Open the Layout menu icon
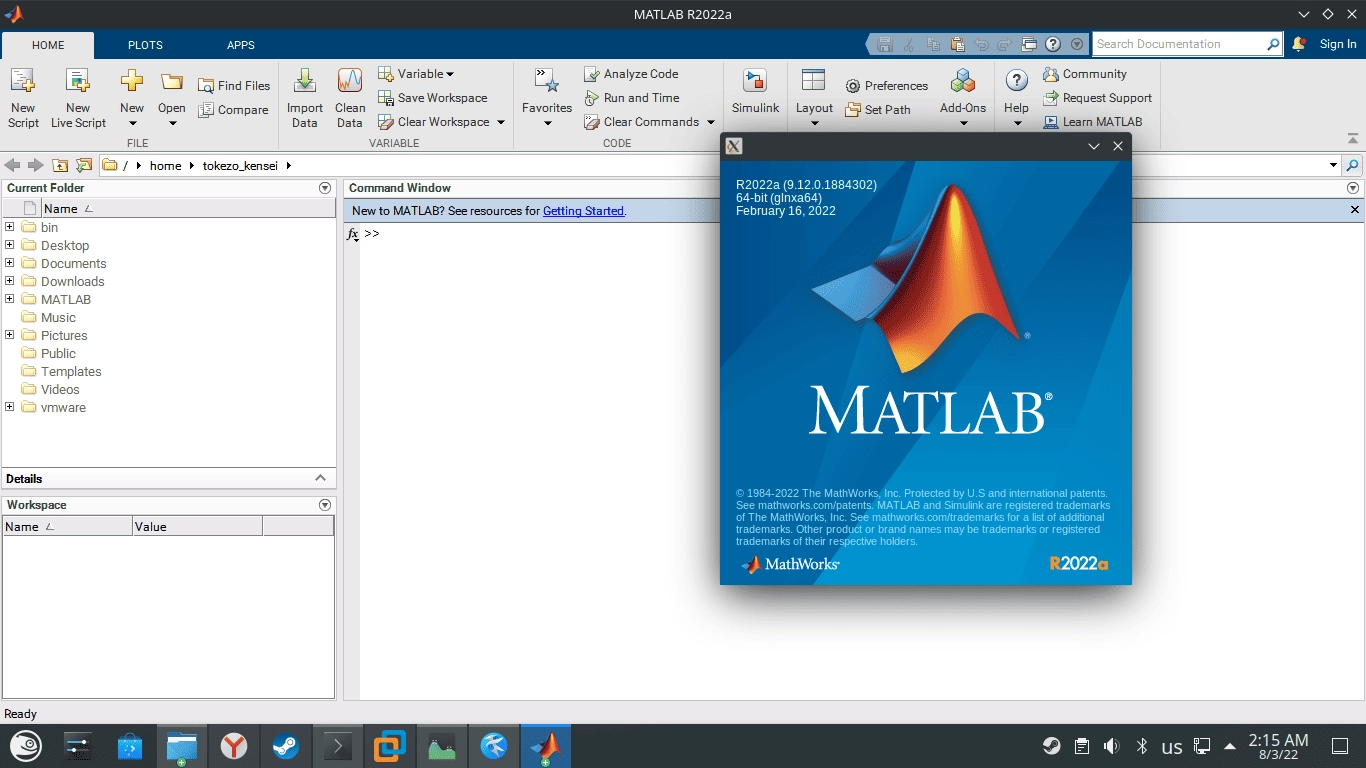Image resolution: width=1366 pixels, height=768 pixels. [x=814, y=81]
